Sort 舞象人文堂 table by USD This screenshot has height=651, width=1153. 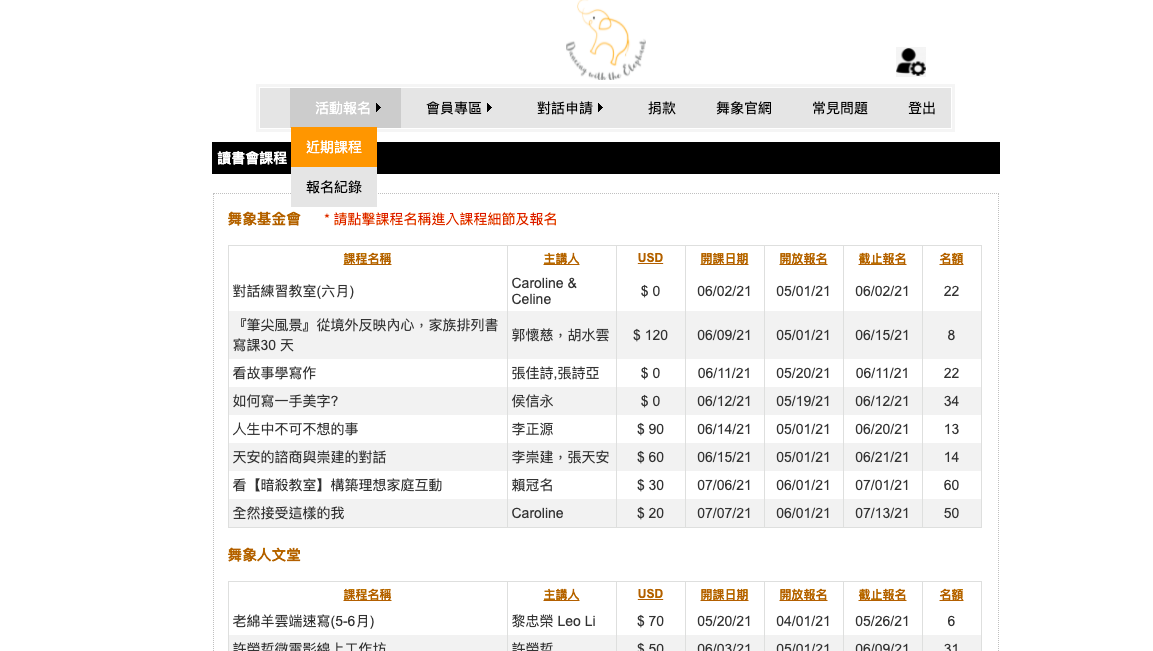(650, 594)
